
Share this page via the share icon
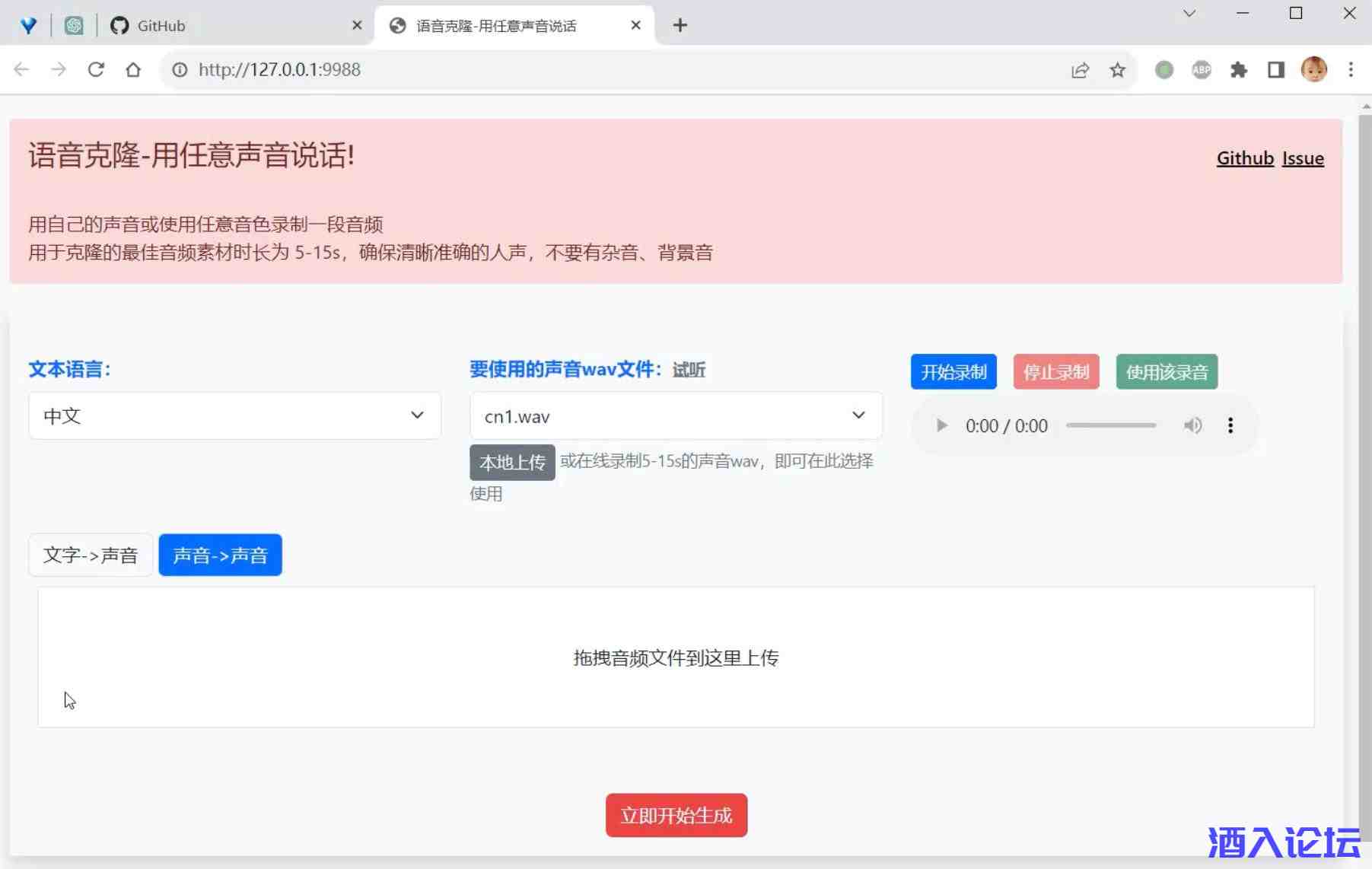(x=1080, y=70)
